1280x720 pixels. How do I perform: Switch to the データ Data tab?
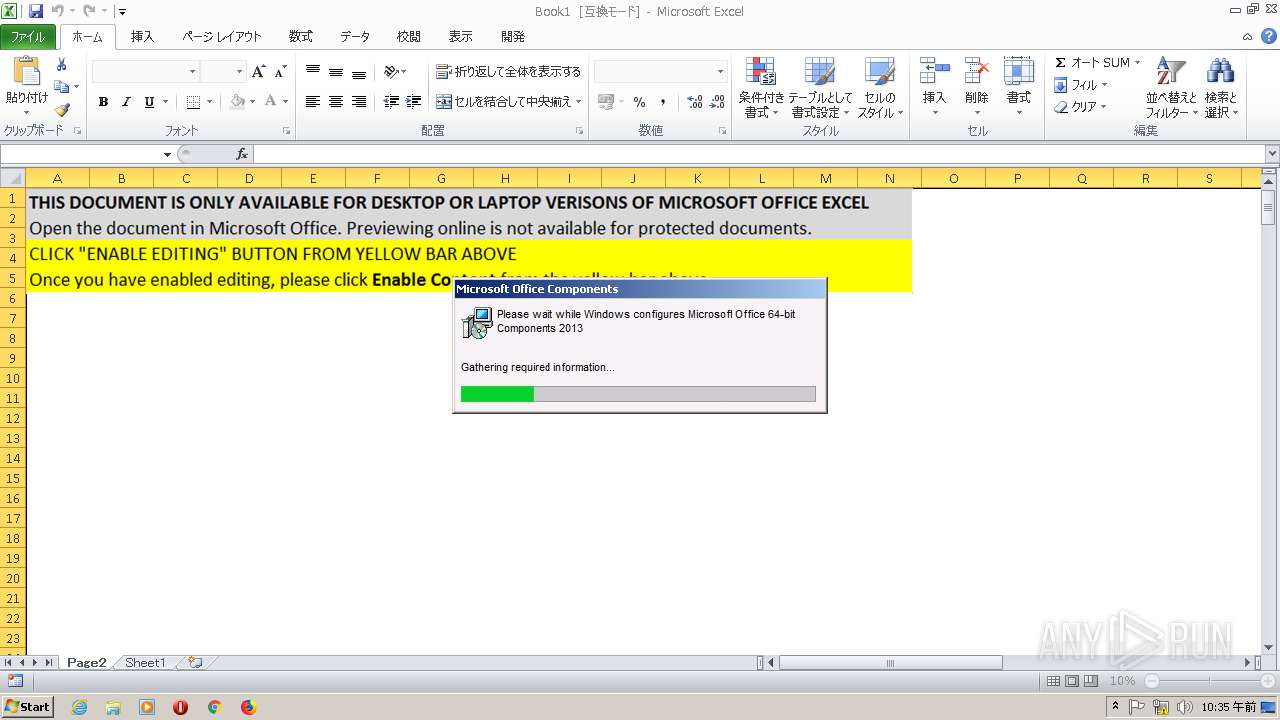point(355,37)
